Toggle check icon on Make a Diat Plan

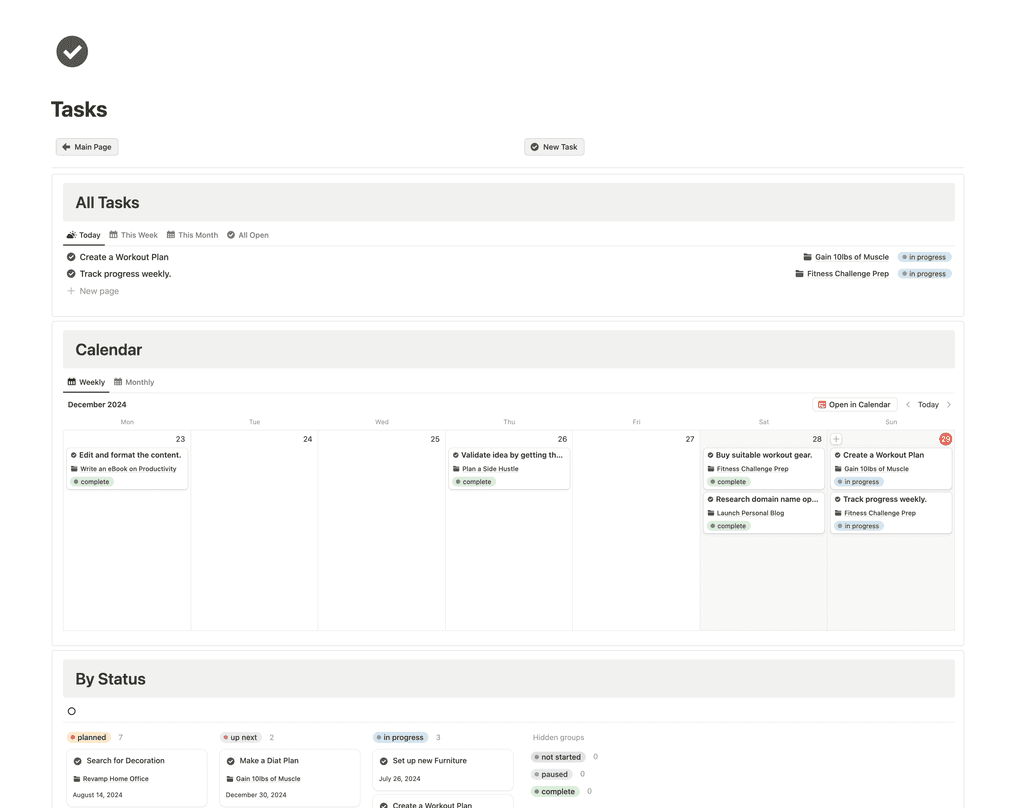231,761
